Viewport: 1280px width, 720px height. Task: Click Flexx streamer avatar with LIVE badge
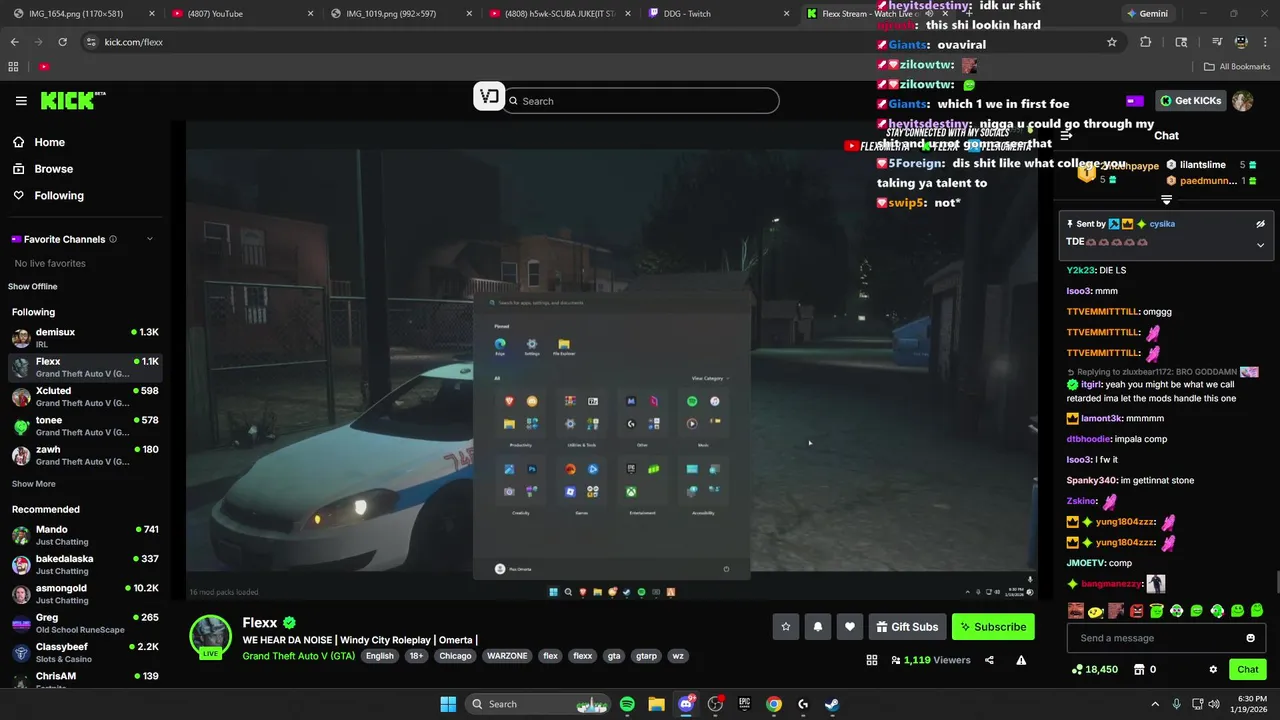(x=211, y=637)
